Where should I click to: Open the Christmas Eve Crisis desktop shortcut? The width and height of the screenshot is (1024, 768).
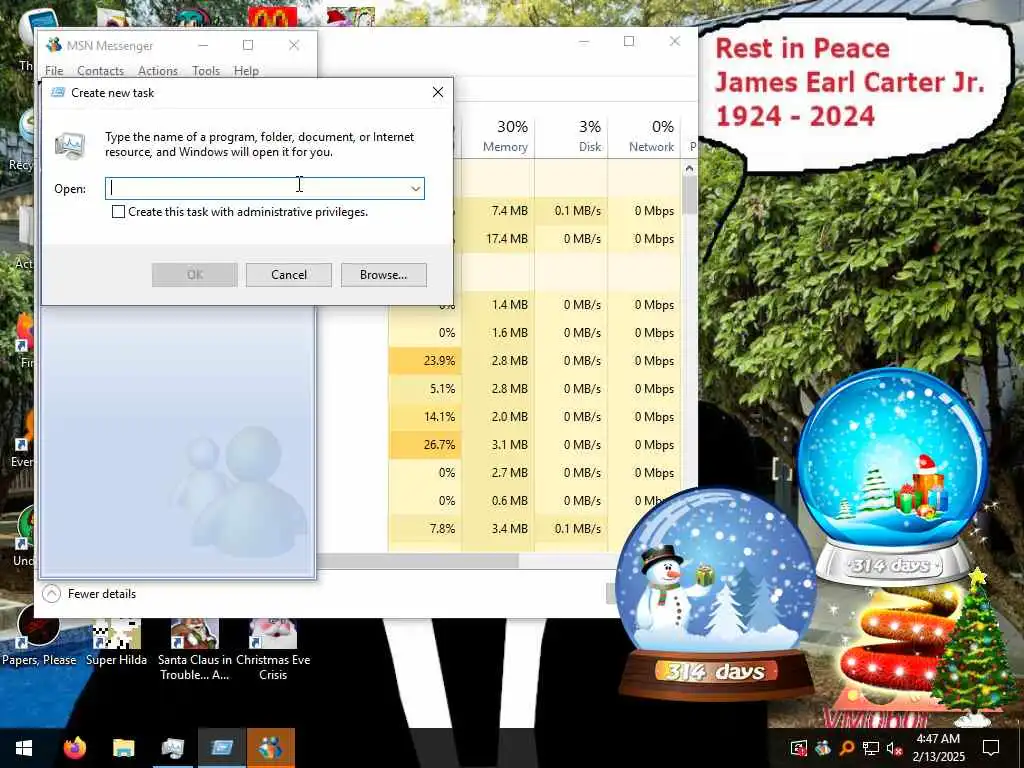point(273,650)
